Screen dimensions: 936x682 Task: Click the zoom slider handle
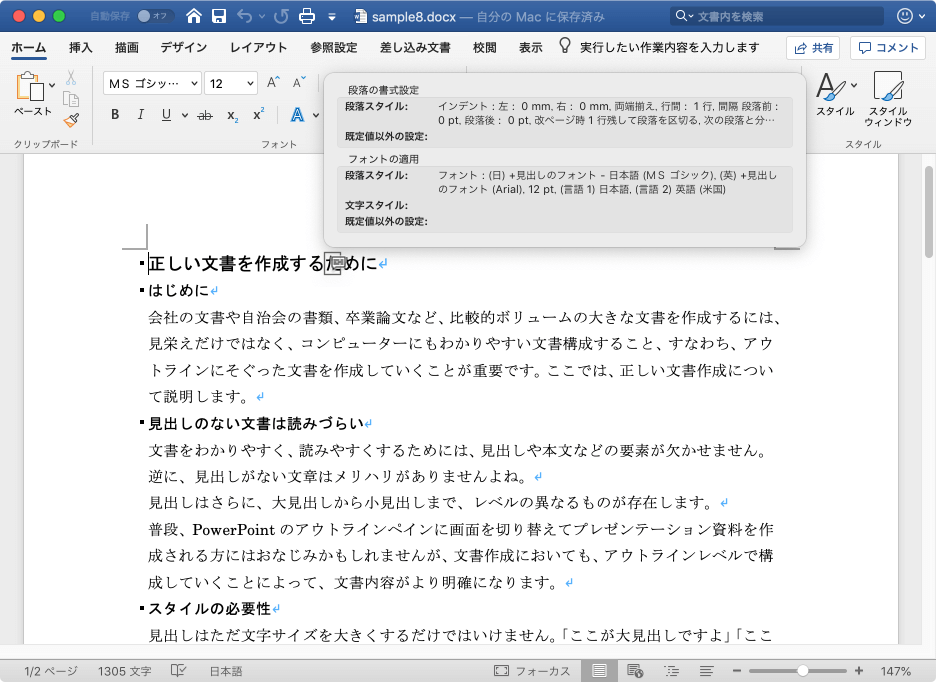(803, 671)
